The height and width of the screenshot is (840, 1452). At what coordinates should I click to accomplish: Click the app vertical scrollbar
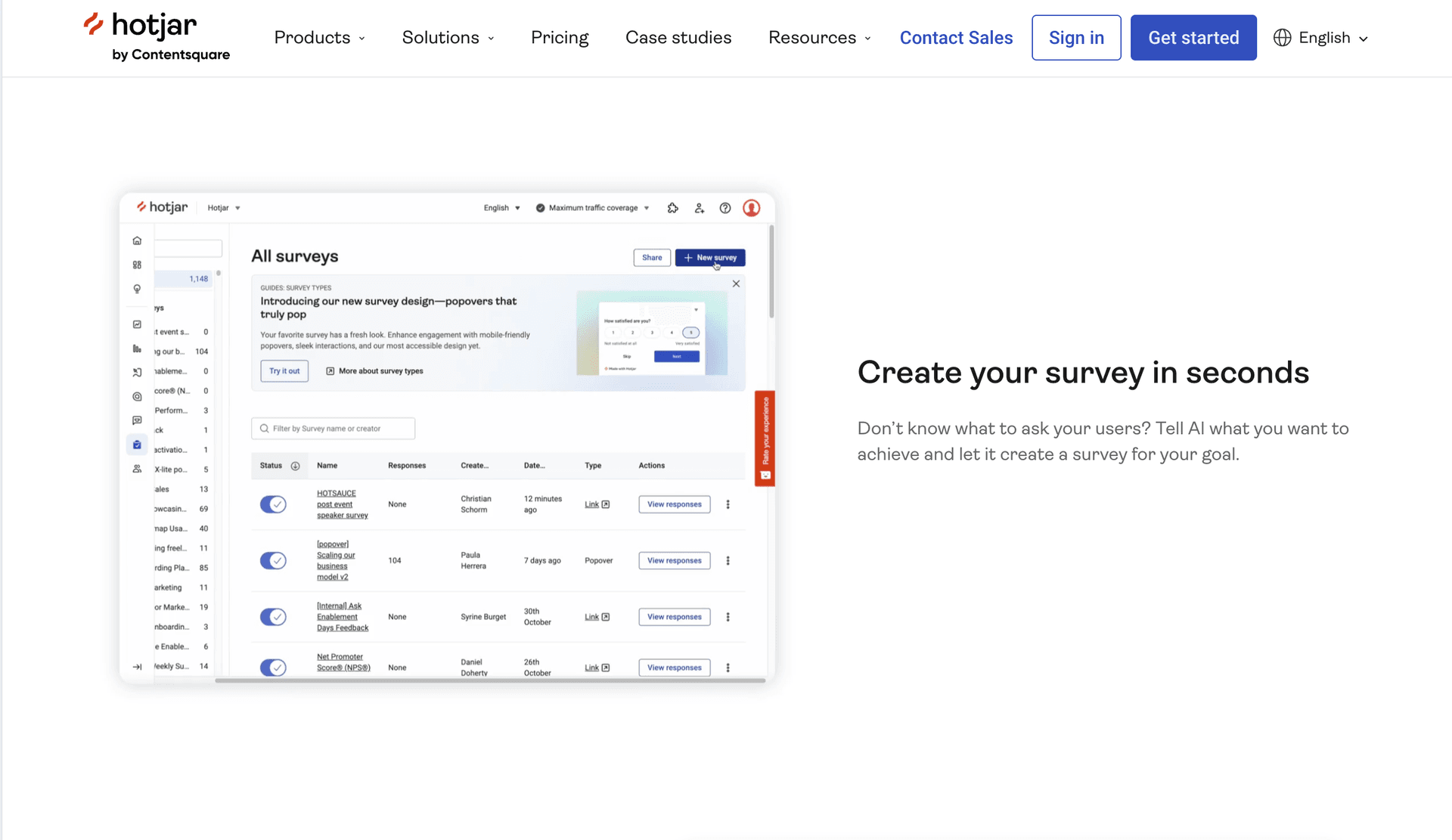771,271
